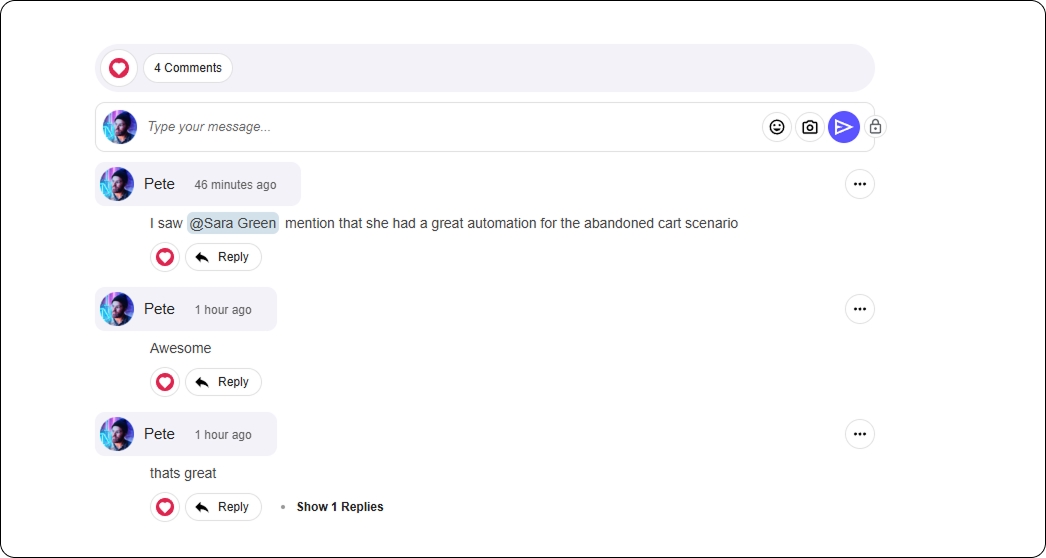Image resolution: width=1046 pixels, height=558 pixels.
Task: Like the "thats great" comment
Action: pos(165,507)
